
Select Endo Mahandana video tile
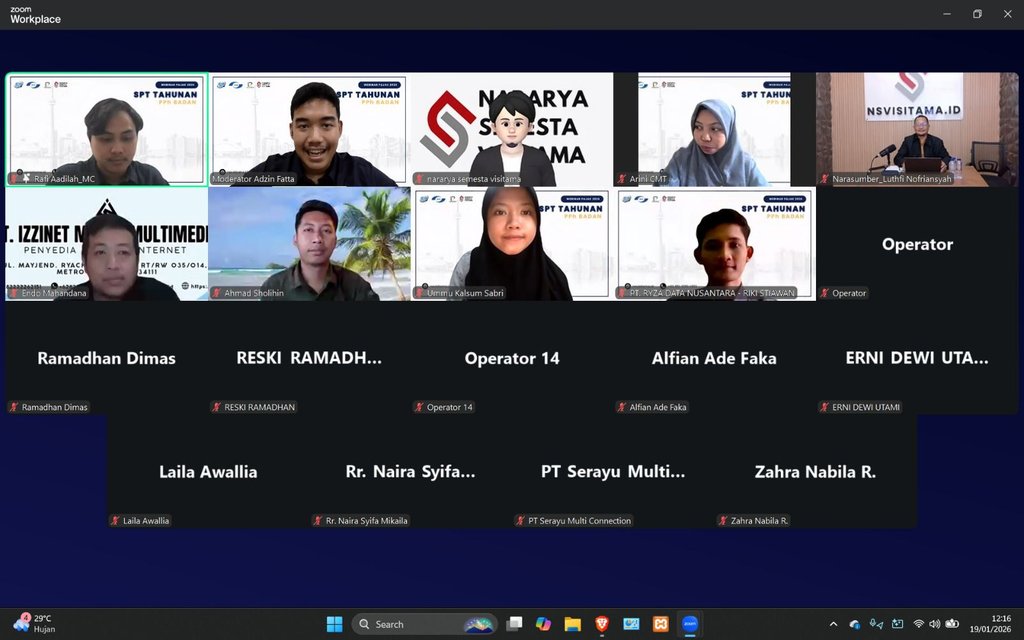[107, 244]
